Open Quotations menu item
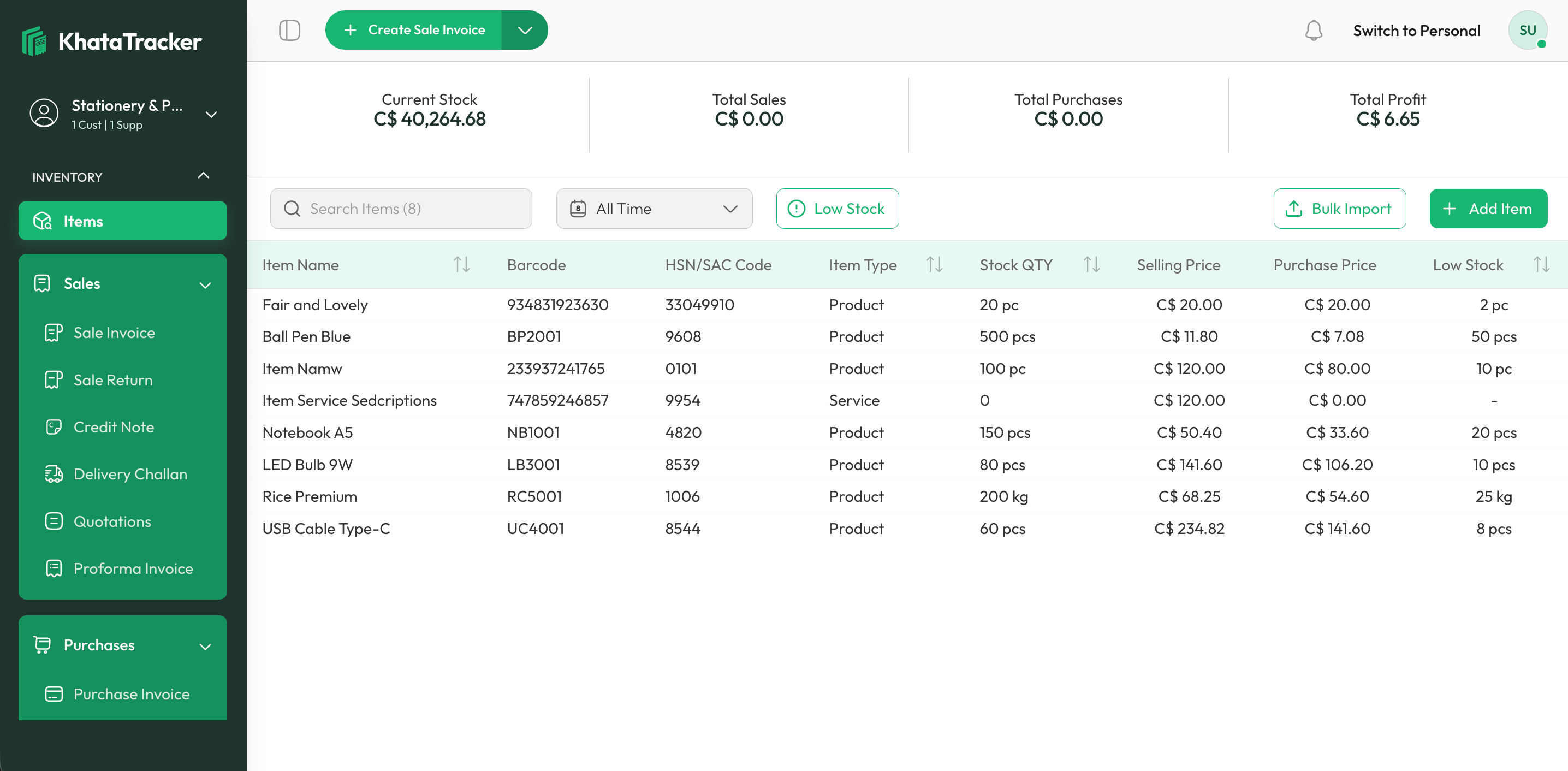 pyautogui.click(x=112, y=521)
